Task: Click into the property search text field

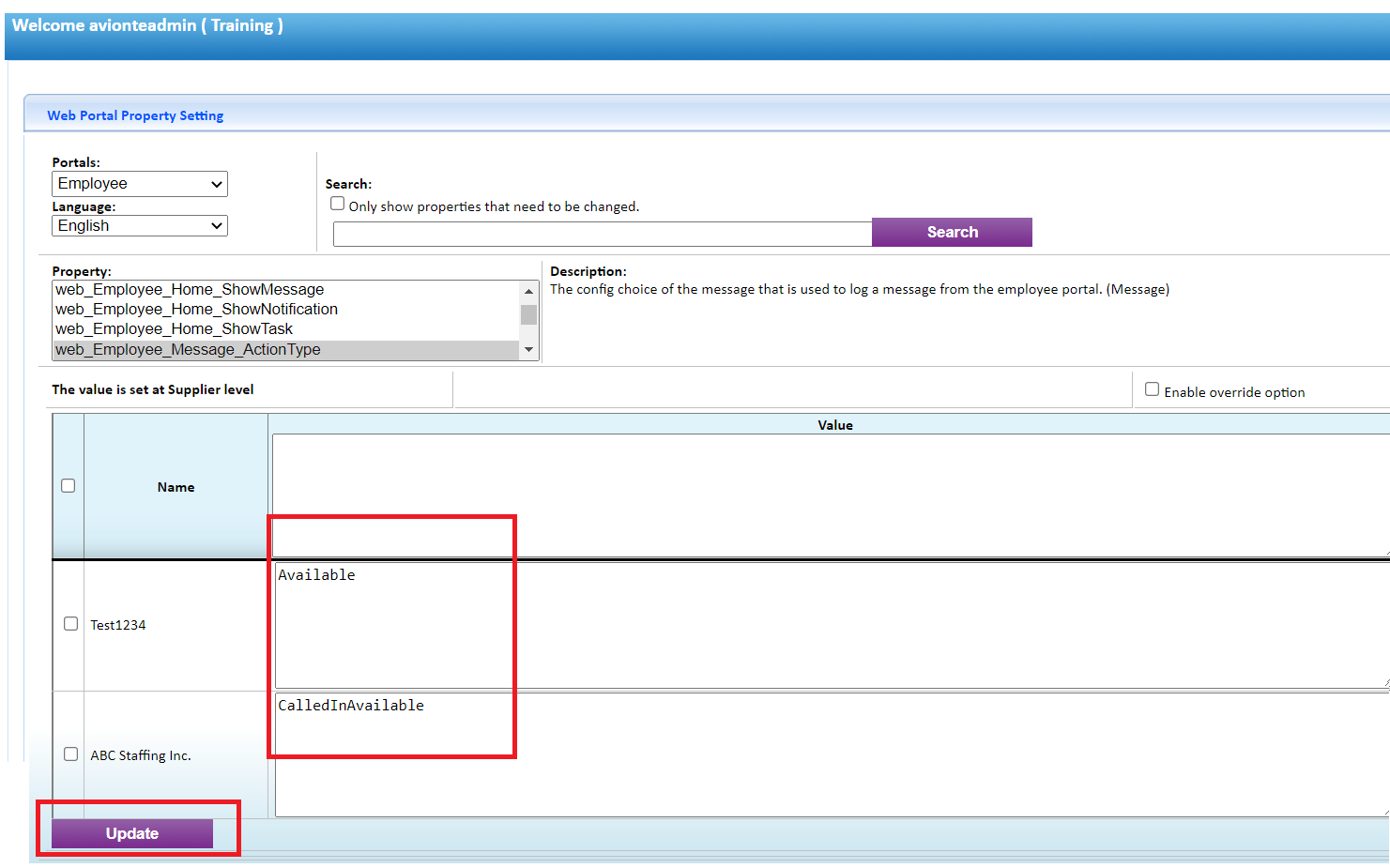Action: pyautogui.click(x=603, y=234)
